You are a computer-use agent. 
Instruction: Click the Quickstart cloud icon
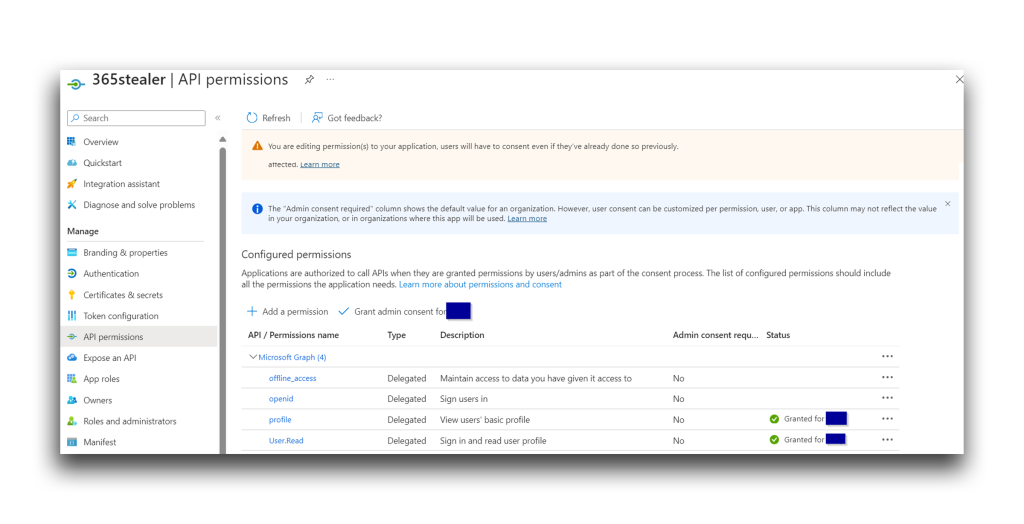click(x=72, y=163)
